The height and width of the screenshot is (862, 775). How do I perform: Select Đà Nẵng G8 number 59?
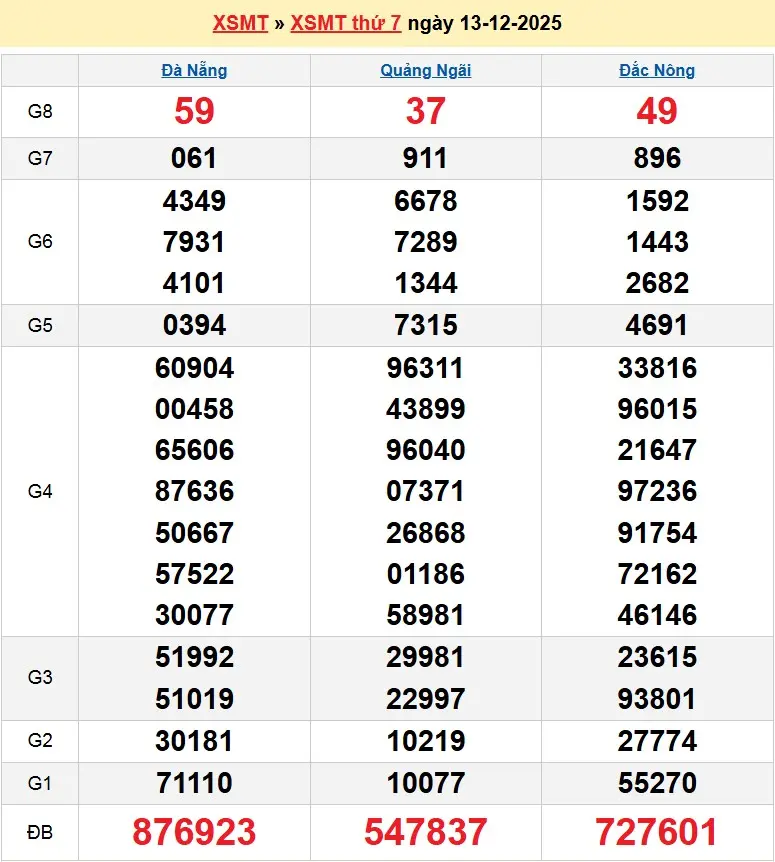[194, 111]
